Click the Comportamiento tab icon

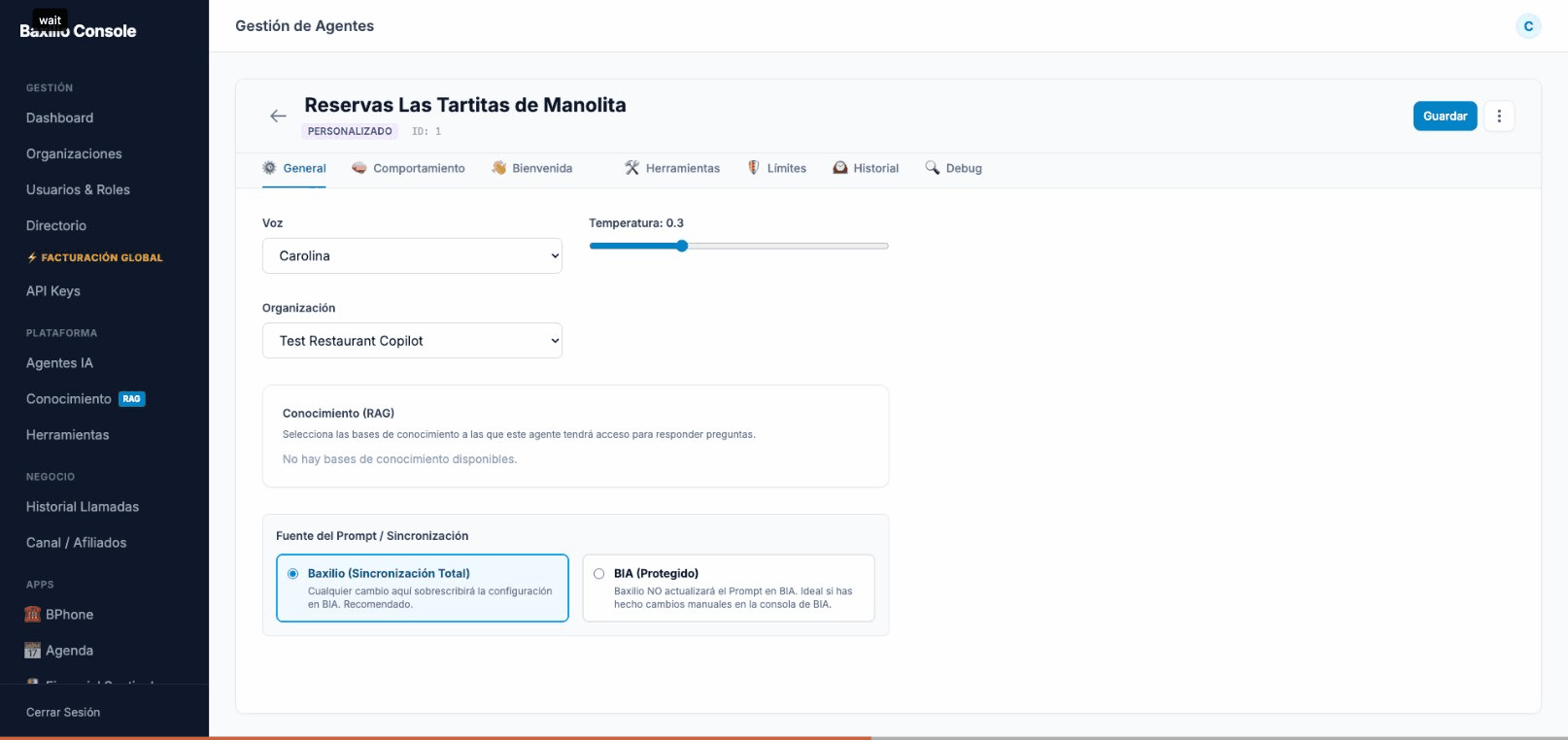click(359, 167)
